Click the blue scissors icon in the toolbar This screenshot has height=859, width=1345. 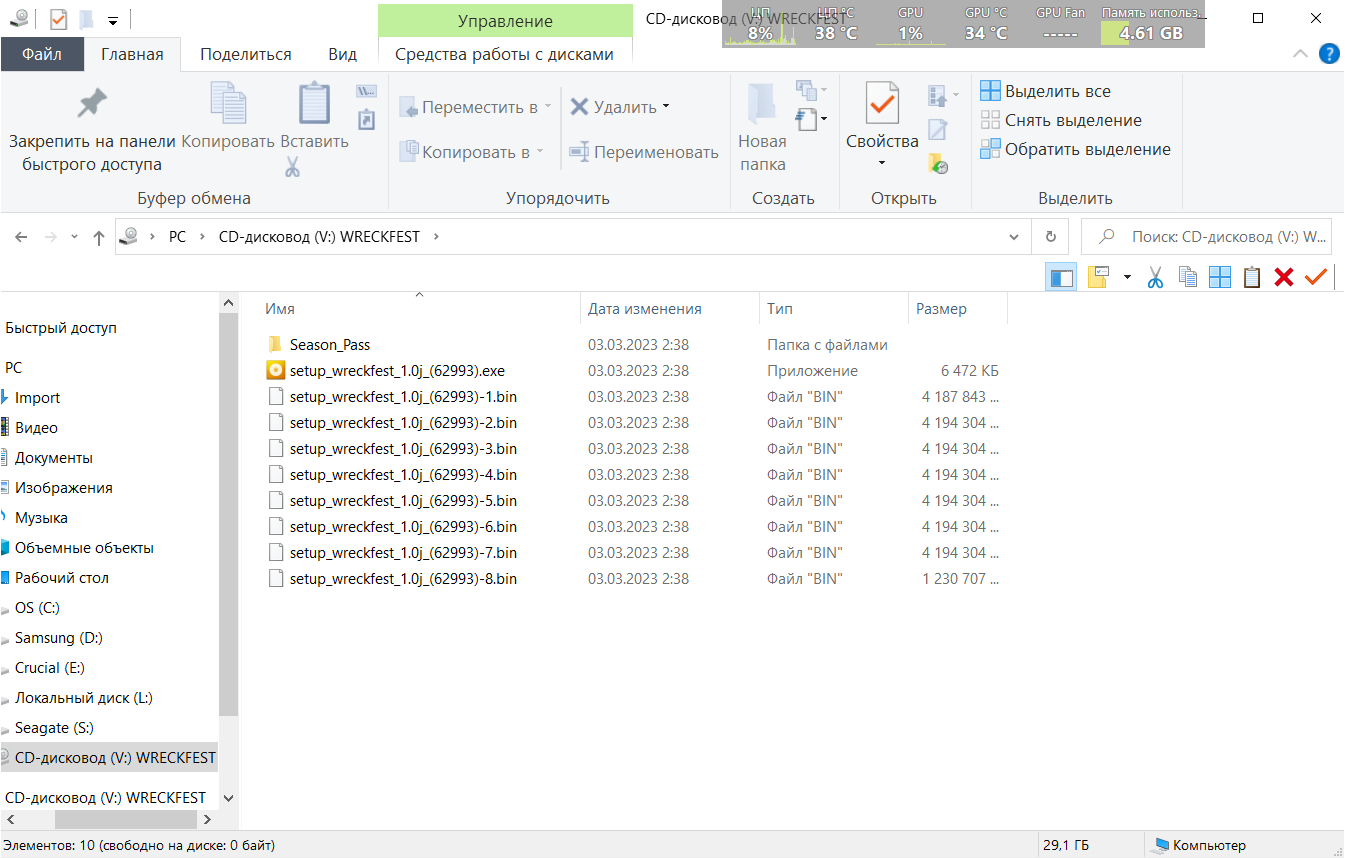[x=1155, y=277]
